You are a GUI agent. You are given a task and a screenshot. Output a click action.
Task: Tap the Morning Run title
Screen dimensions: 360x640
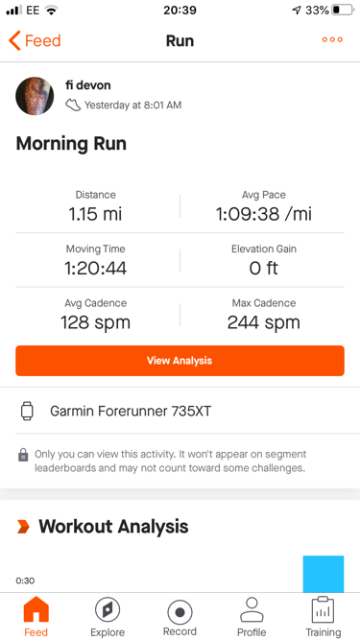coord(71,144)
